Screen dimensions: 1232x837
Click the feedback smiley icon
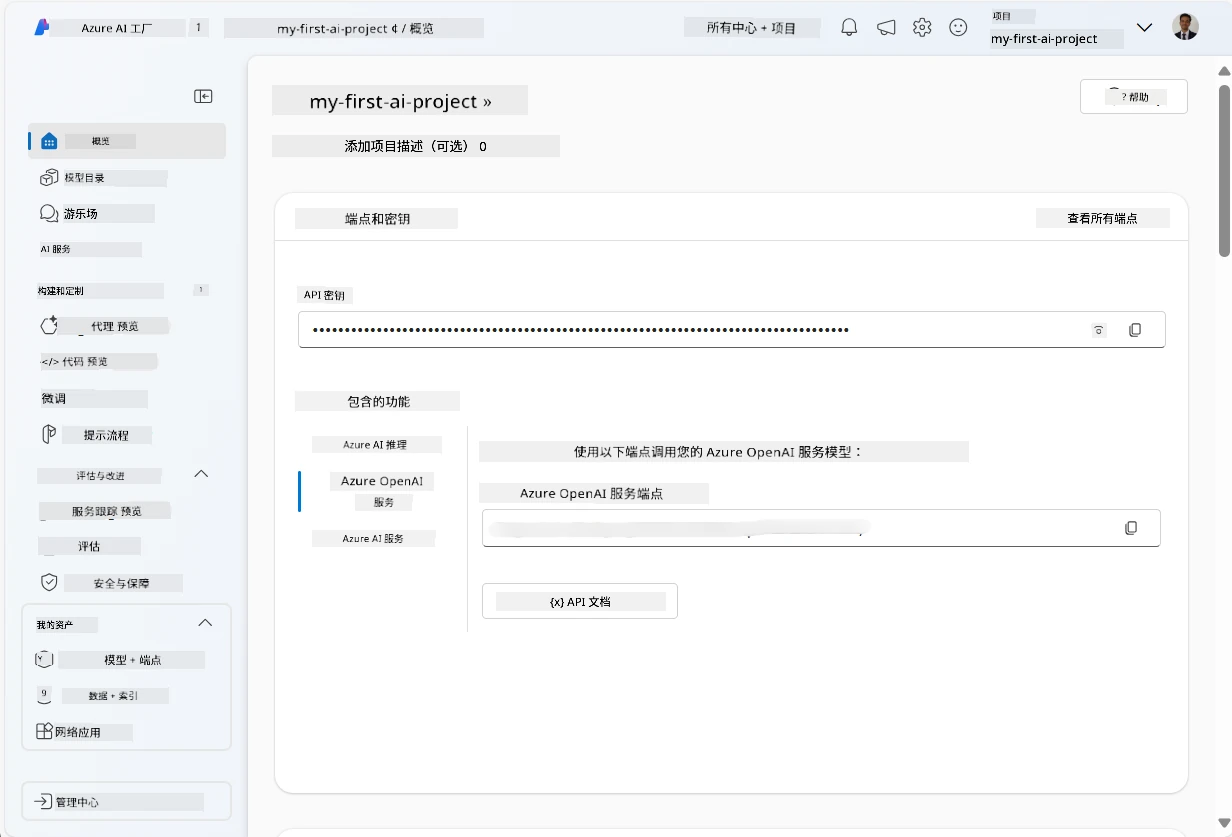point(958,28)
